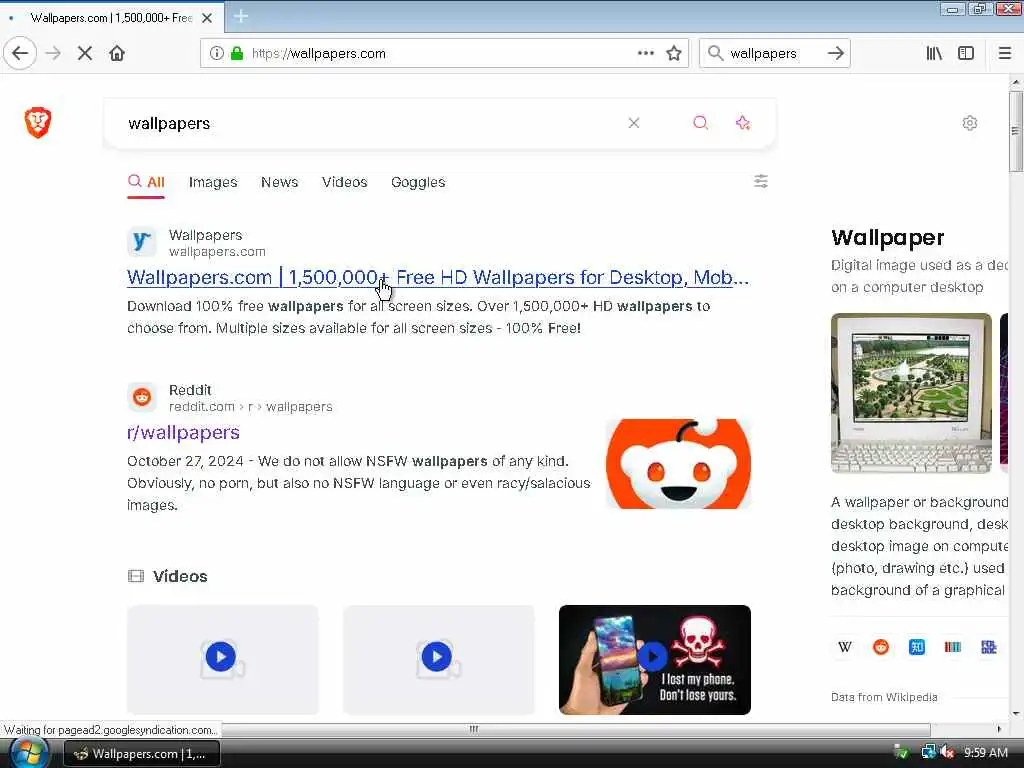
Task: Clear the Brave search query
Action: pyautogui.click(x=633, y=123)
